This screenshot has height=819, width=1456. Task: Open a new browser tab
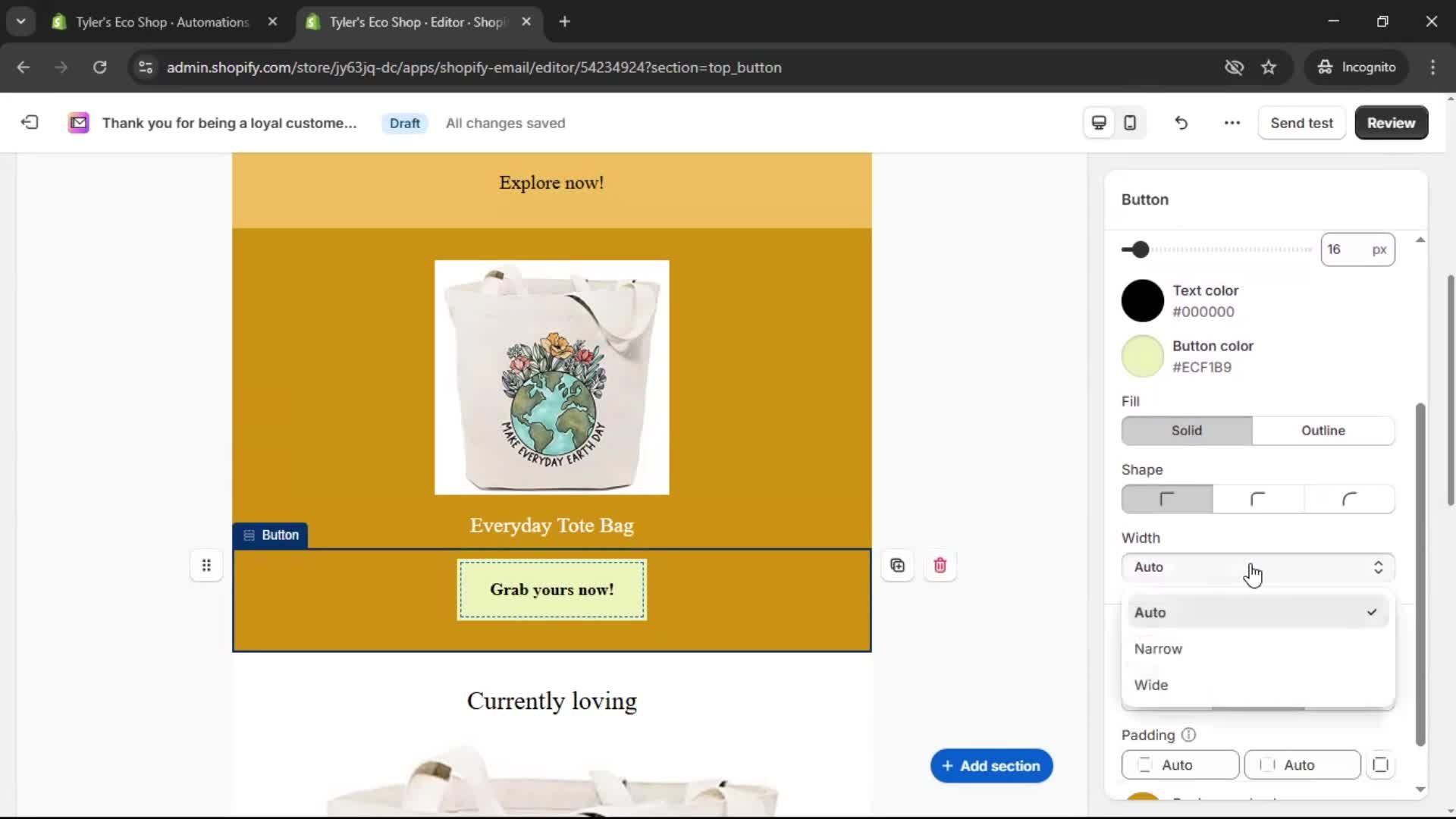tap(565, 21)
